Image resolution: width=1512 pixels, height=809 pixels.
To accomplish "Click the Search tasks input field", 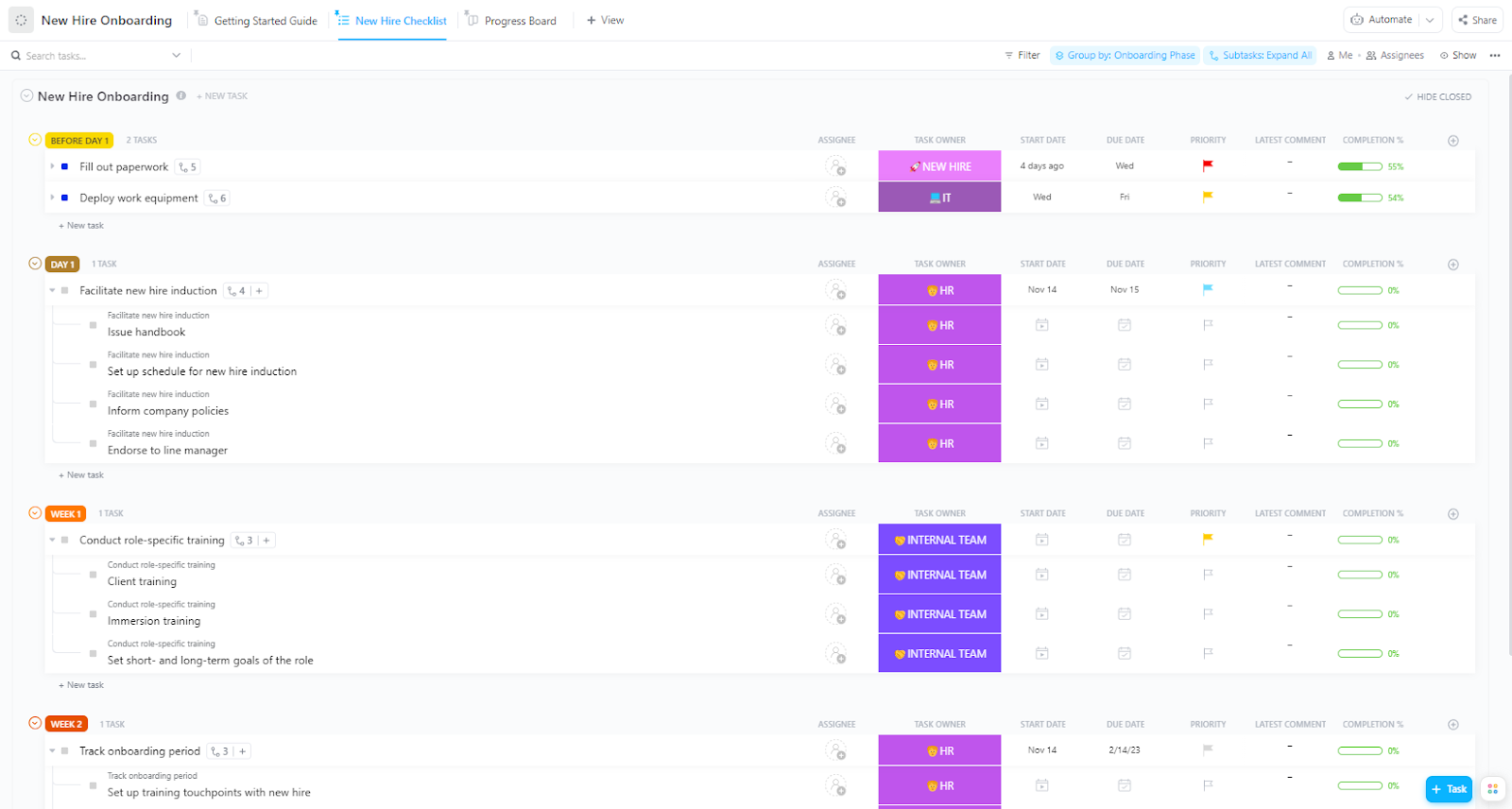I will [94, 56].
